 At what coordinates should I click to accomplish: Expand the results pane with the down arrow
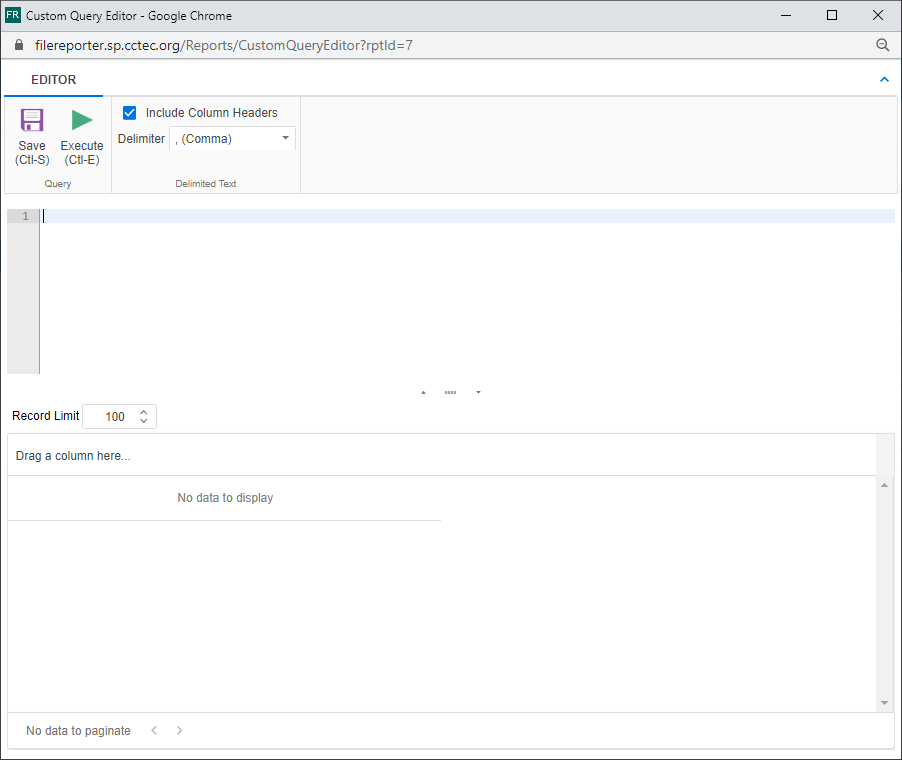point(478,392)
